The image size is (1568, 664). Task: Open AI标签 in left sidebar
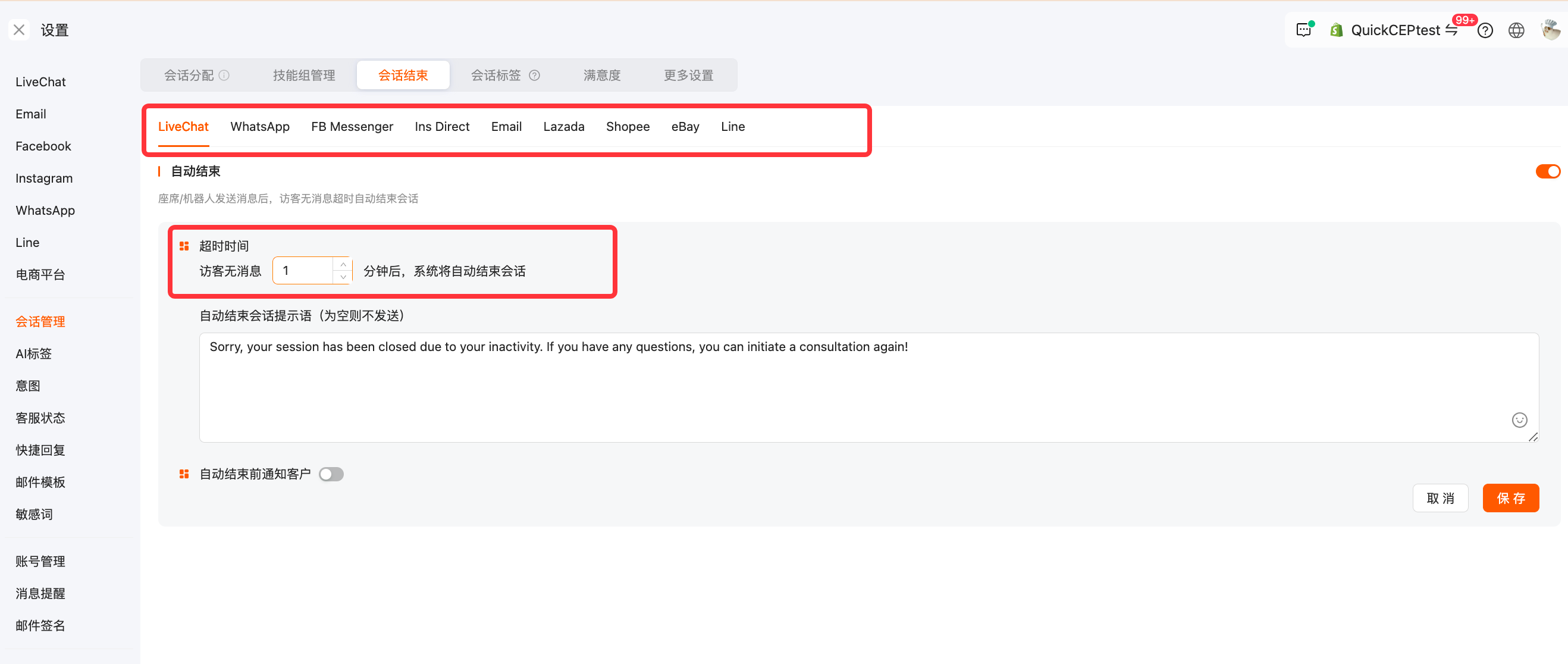pos(33,353)
